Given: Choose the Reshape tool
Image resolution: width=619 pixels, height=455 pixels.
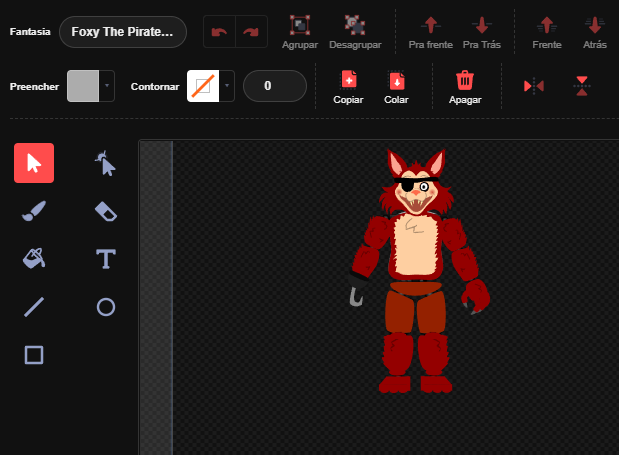Looking at the screenshot, I should point(105,163).
